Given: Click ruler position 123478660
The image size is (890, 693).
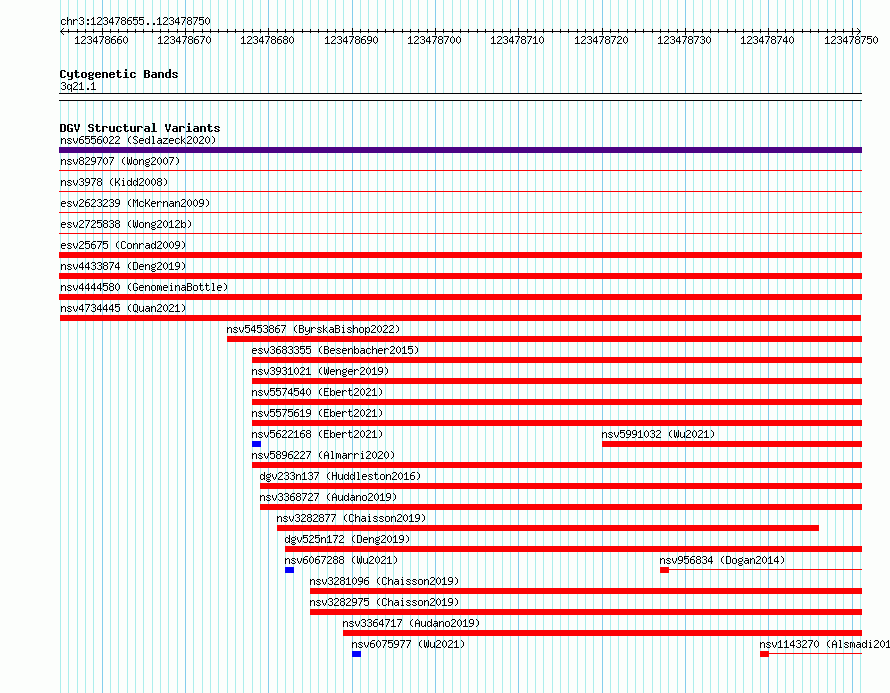Looking at the screenshot, I should (x=101, y=40).
